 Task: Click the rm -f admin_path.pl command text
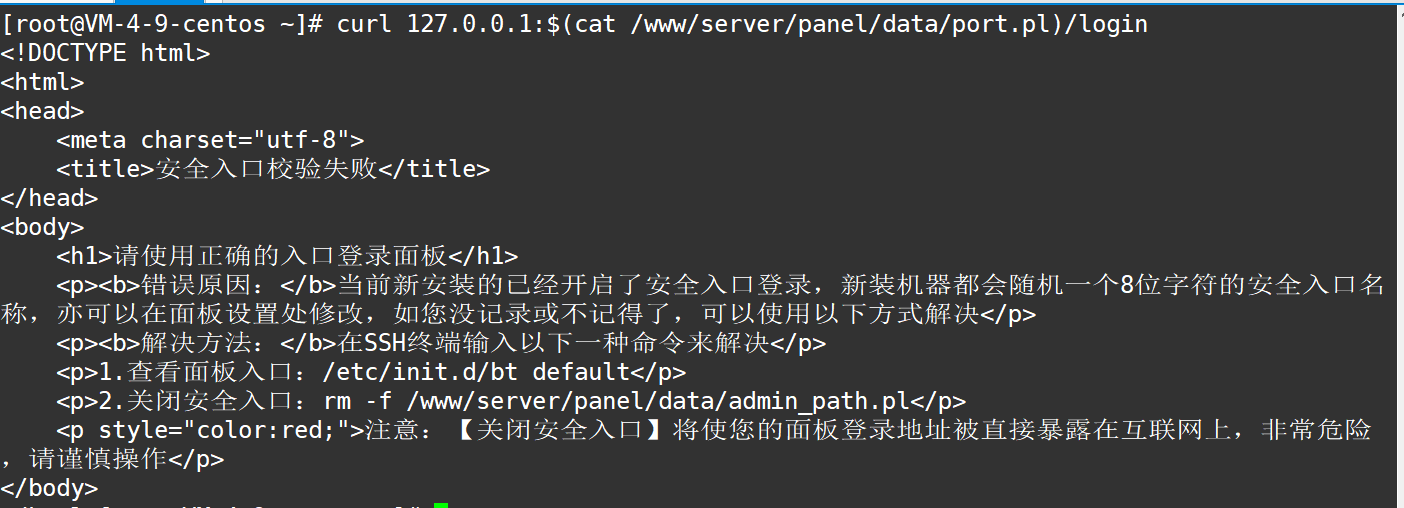tap(617, 401)
